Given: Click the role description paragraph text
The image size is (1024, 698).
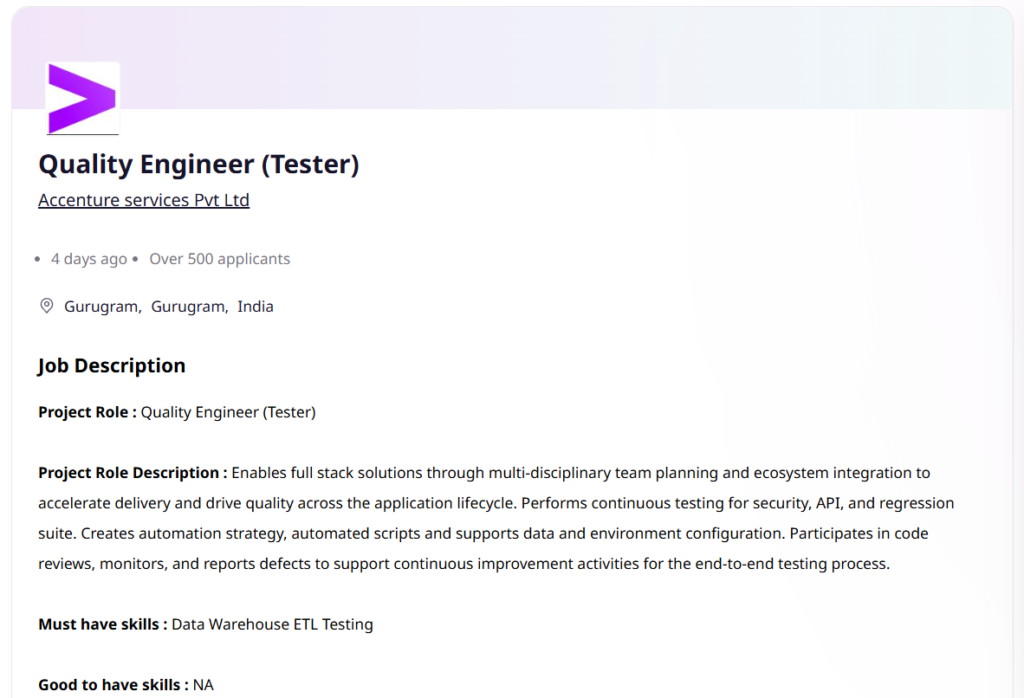Looking at the screenshot, I should coord(496,518).
